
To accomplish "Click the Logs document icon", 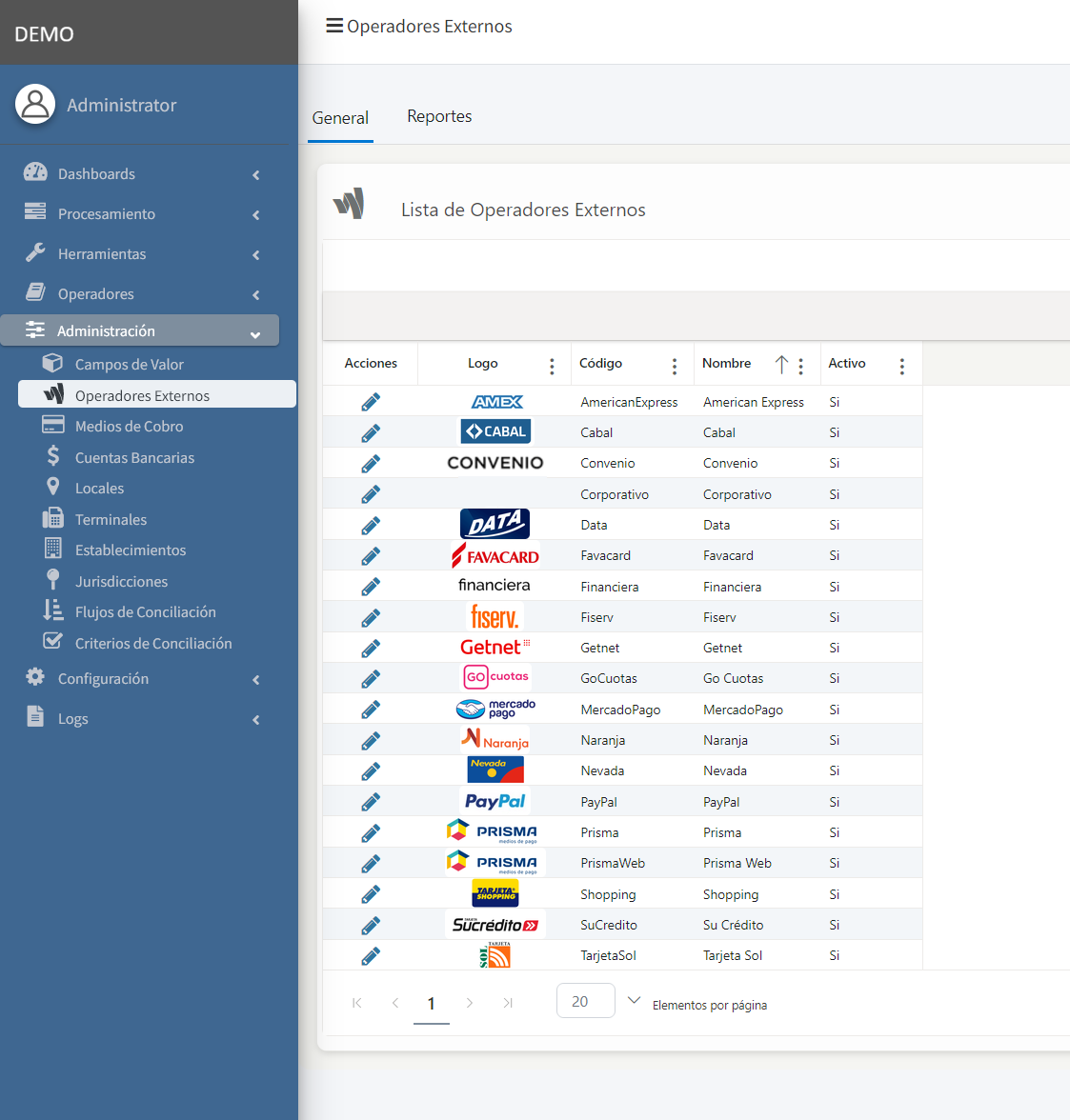I will click(x=35, y=716).
